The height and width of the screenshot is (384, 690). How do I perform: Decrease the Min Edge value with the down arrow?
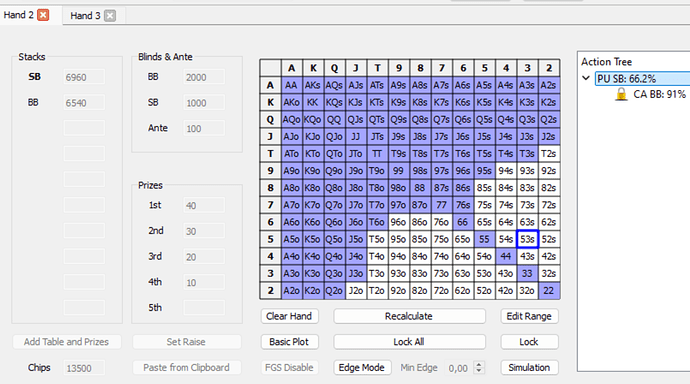(479, 371)
